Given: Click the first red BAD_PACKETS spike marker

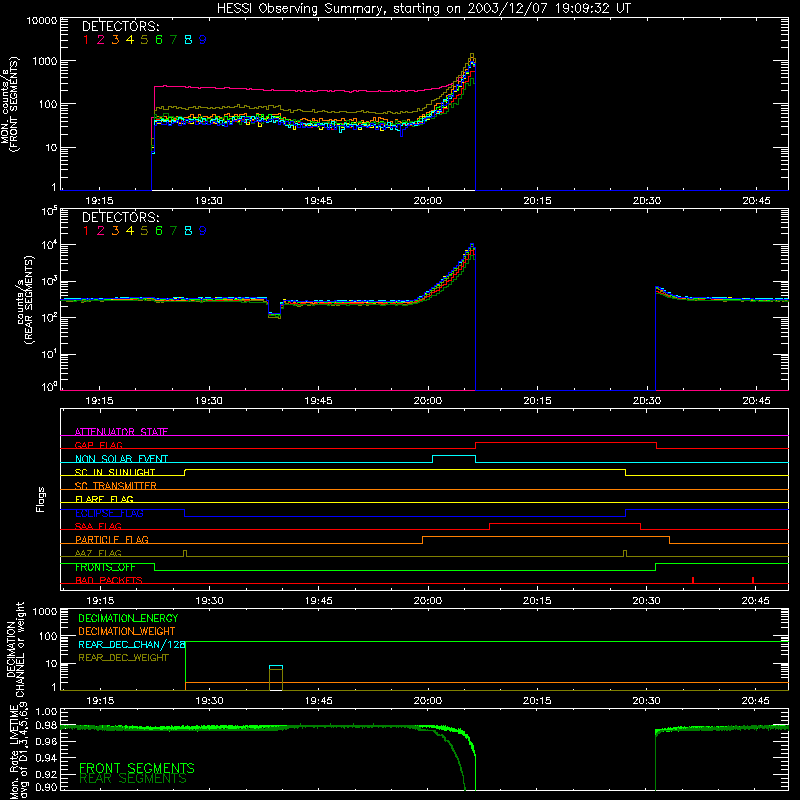Looking at the screenshot, I should click(x=693, y=580).
